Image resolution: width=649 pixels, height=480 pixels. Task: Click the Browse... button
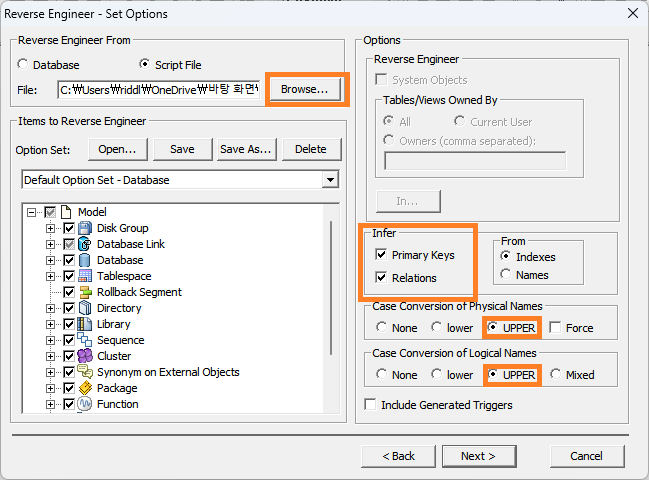tap(305, 89)
